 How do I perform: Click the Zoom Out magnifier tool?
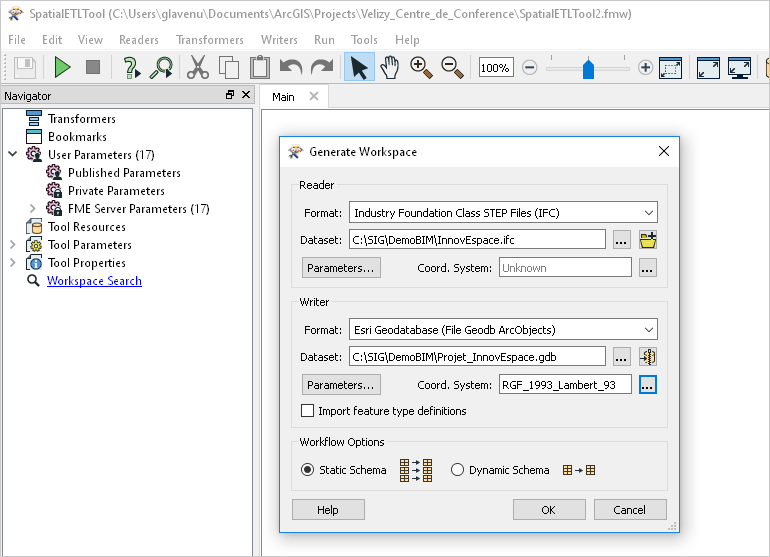pyautogui.click(x=452, y=67)
